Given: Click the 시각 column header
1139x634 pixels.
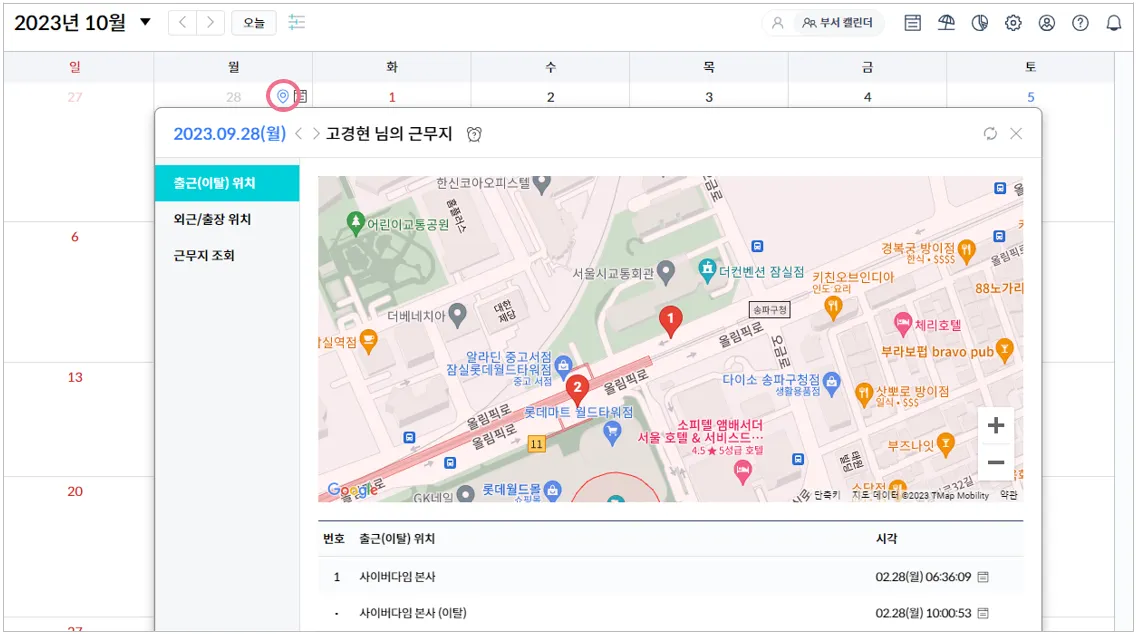Looking at the screenshot, I should 886,538.
